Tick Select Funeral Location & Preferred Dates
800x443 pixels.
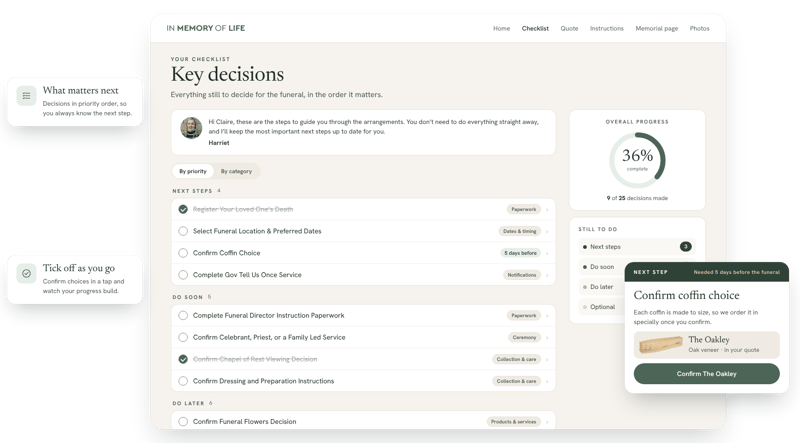[183, 231]
